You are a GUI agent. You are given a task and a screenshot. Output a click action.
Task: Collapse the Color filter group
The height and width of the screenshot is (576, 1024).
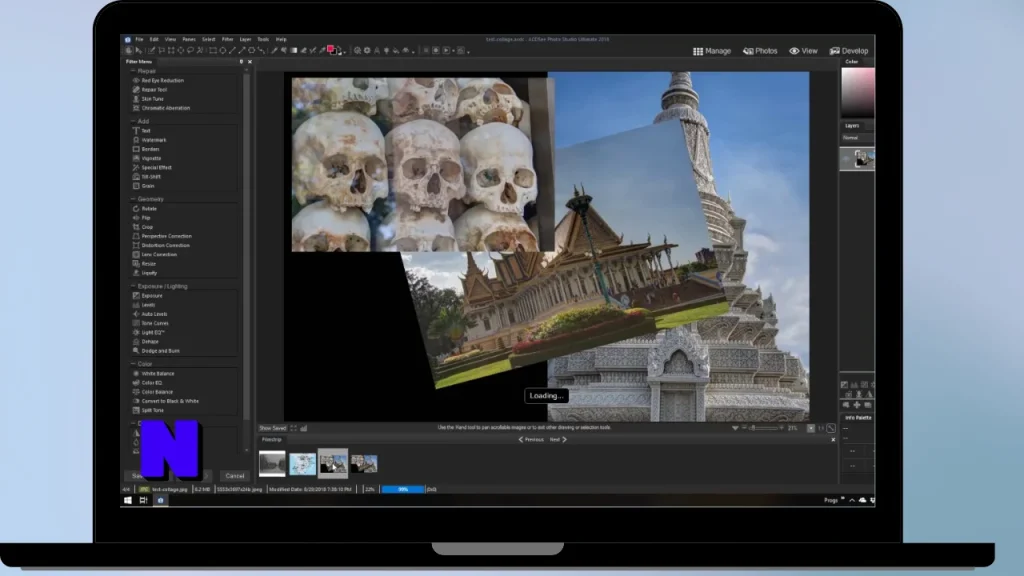pyautogui.click(x=133, y=364)
